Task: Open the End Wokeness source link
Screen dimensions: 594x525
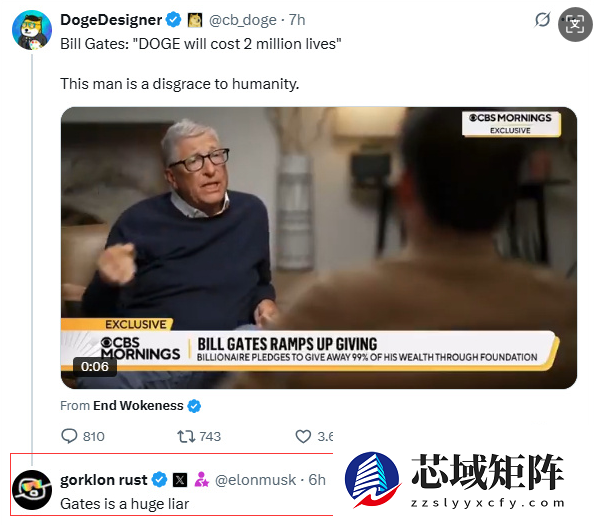Action: point(138,406)
